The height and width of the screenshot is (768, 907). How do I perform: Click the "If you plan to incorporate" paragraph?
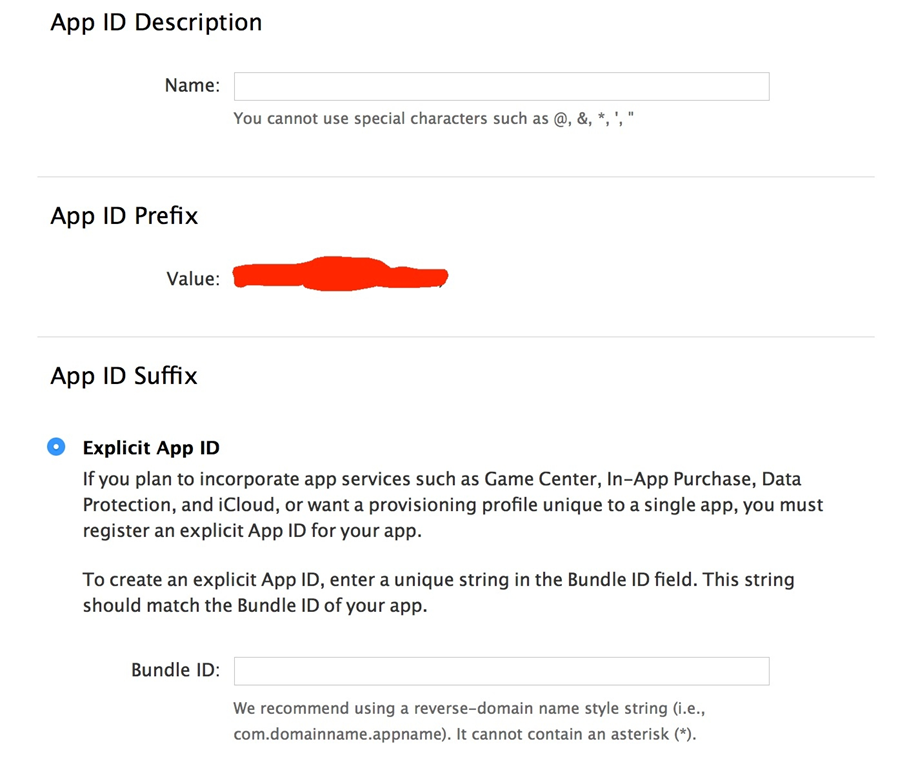click(x=440, y=505)
